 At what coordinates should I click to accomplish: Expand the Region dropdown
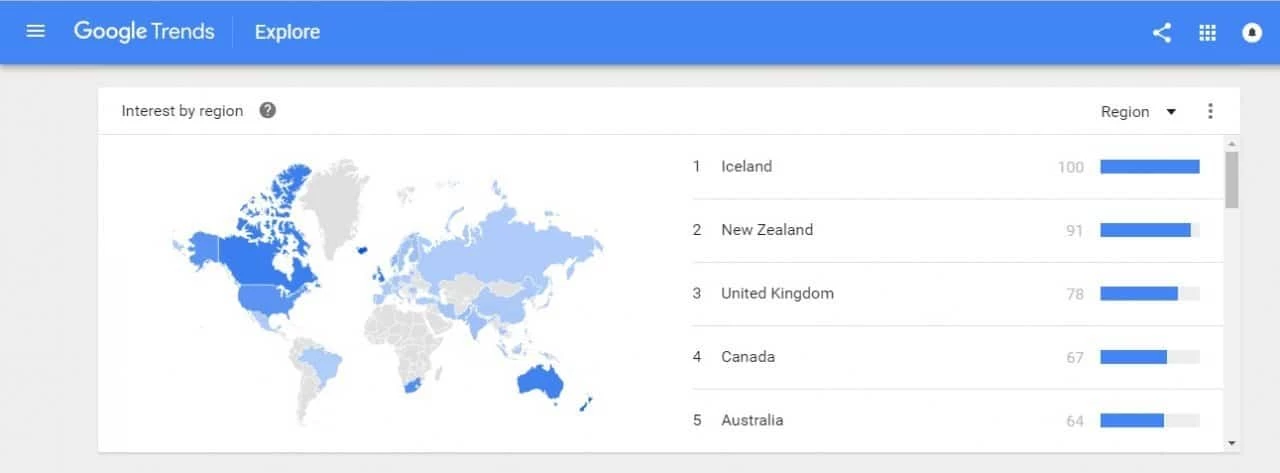click(1139, 112)
